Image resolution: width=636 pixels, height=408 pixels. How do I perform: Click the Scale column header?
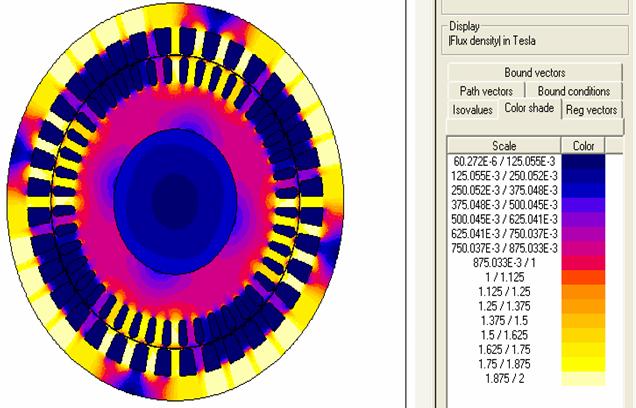point(504,146)
